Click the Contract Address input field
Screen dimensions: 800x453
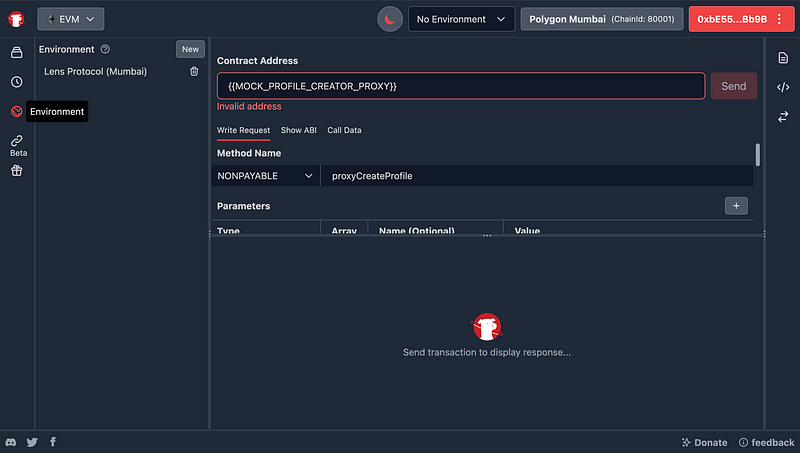[x=460, y=86]
